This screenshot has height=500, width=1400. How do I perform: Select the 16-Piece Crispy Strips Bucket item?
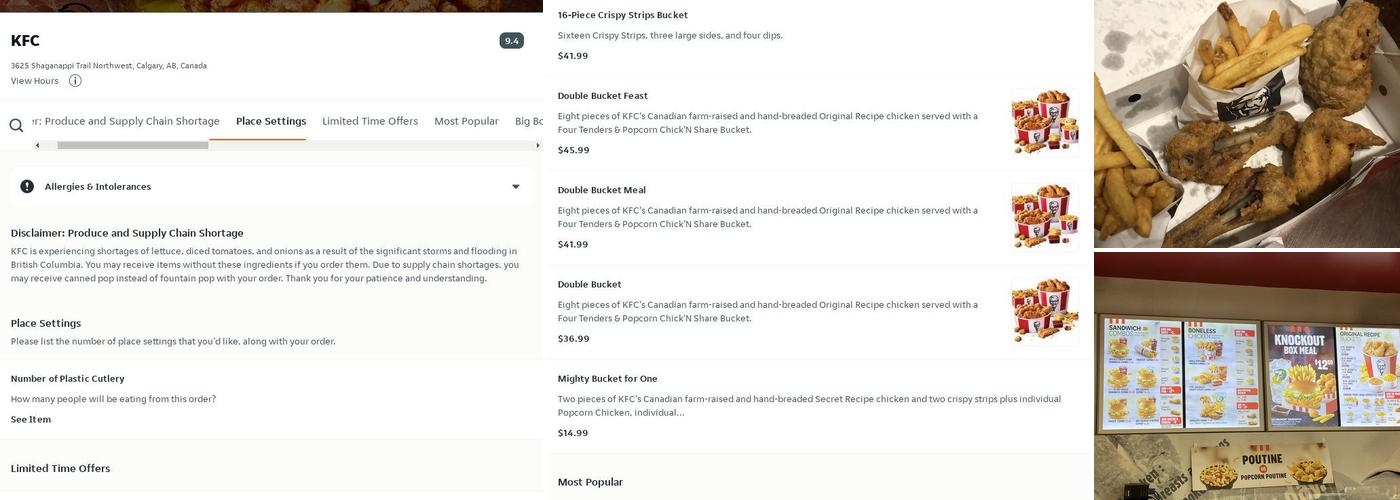622,16
